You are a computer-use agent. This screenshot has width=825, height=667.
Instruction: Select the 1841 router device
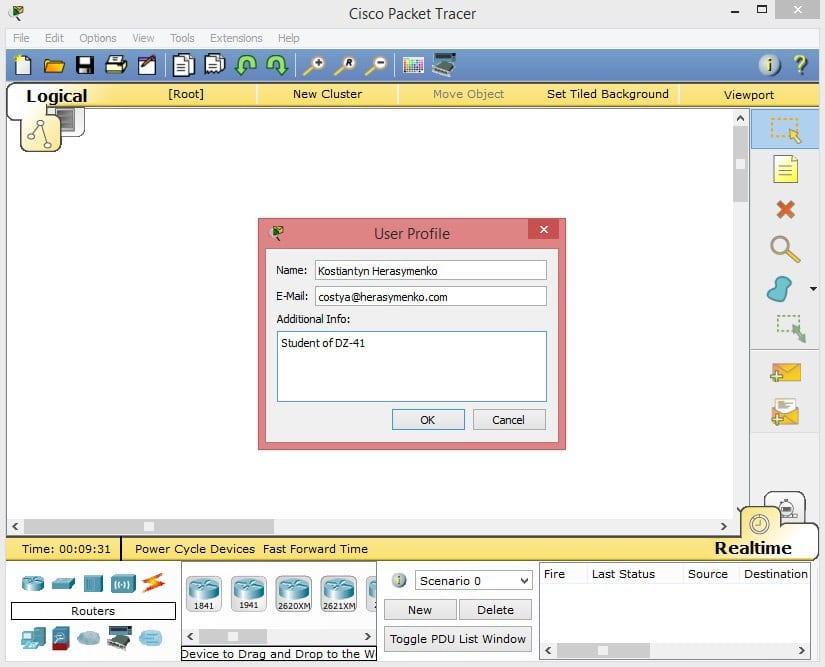coord(204,593)
